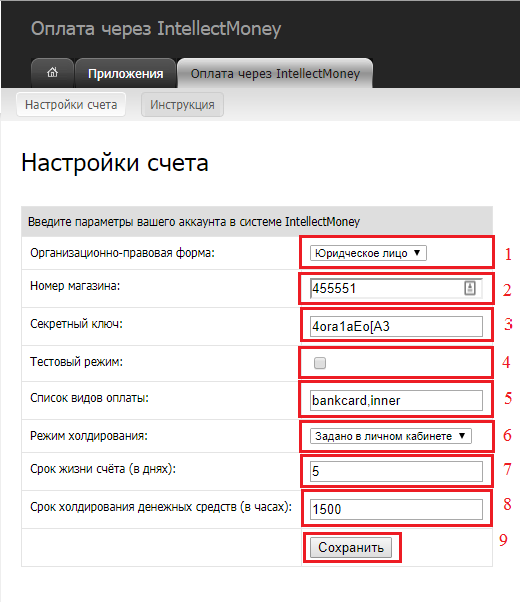Open the Юридческое лицо dropdown
This screenshot has width=520, height=602.
point(368,253)
